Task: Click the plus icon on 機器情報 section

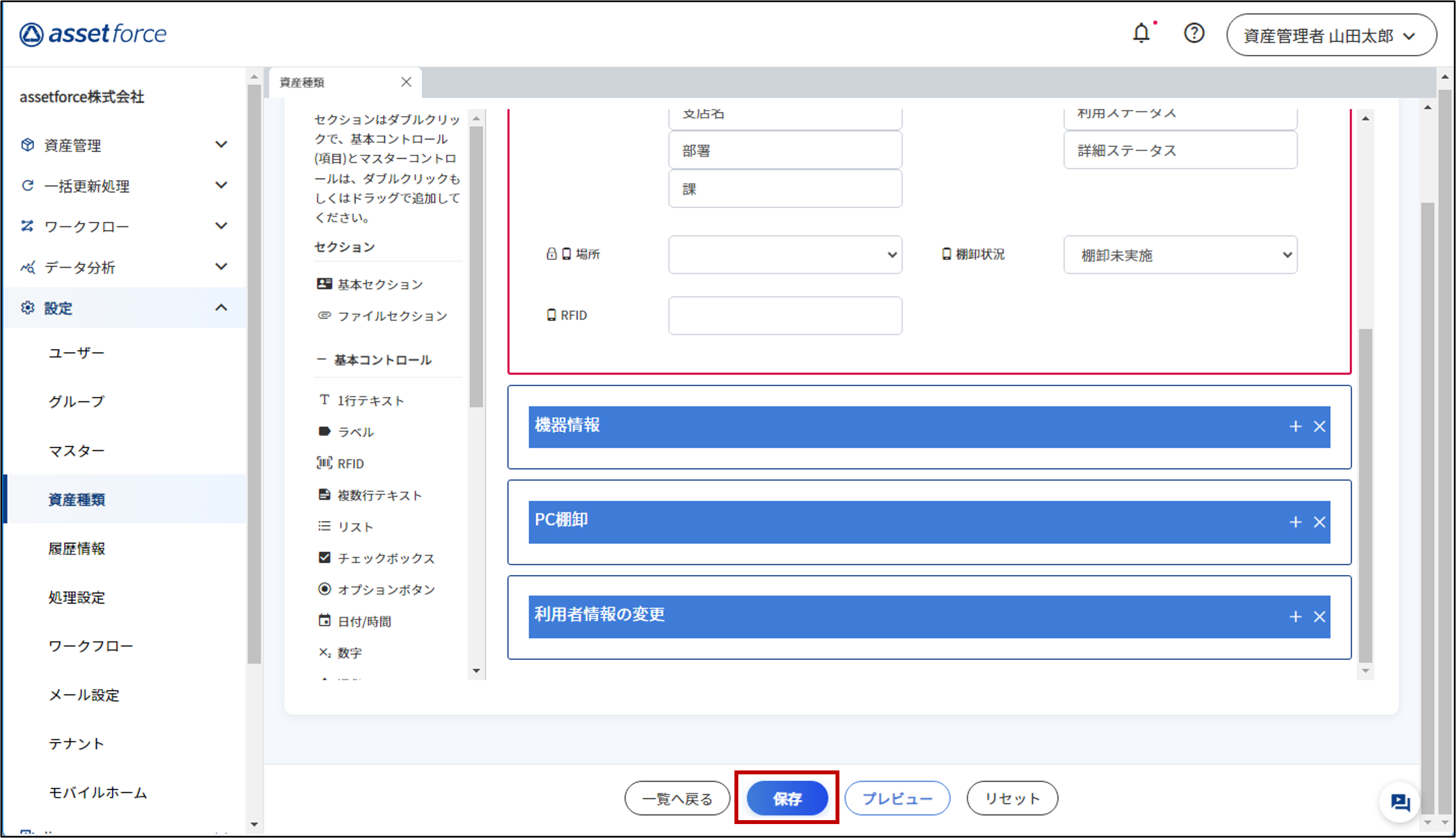Action: [x=1295, y=427]
